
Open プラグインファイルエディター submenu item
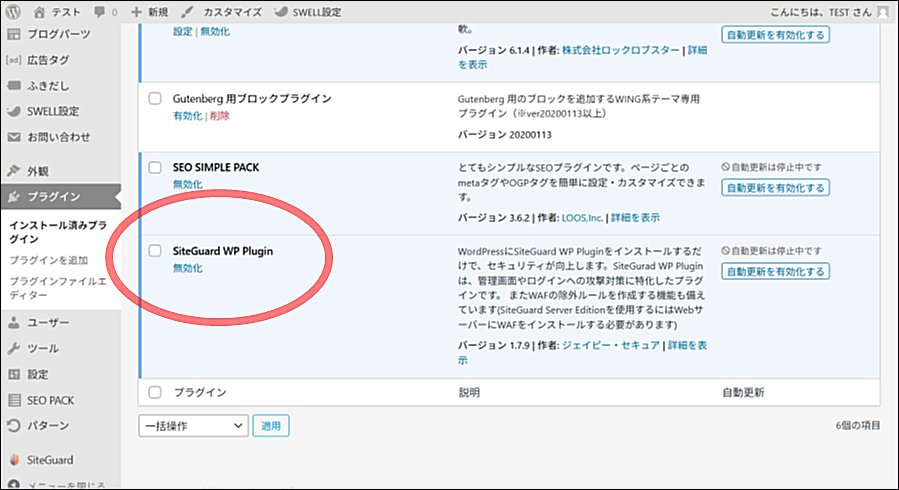click(x=58, y=288)
